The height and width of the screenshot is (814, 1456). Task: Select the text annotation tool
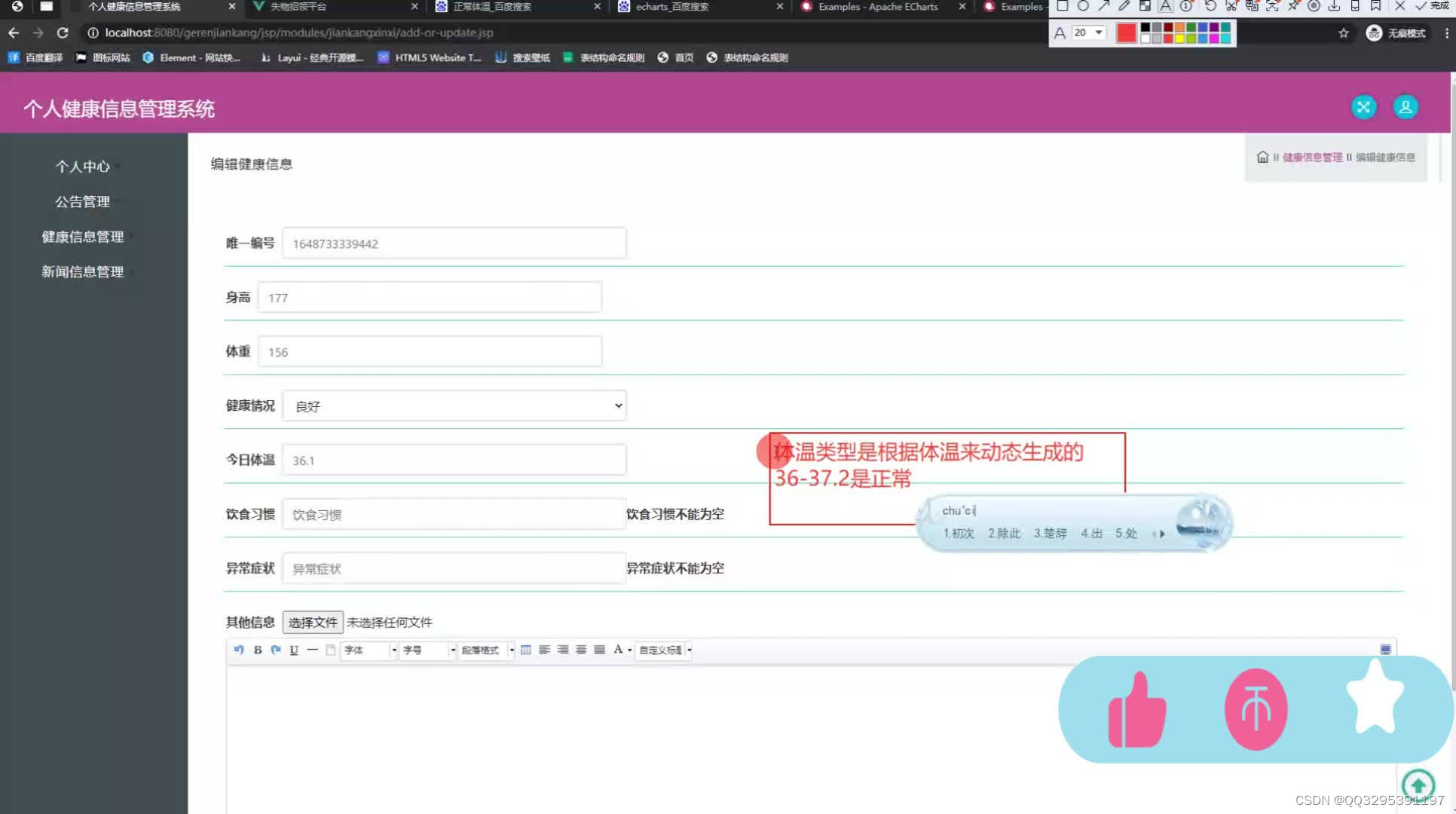[1166, 6]
